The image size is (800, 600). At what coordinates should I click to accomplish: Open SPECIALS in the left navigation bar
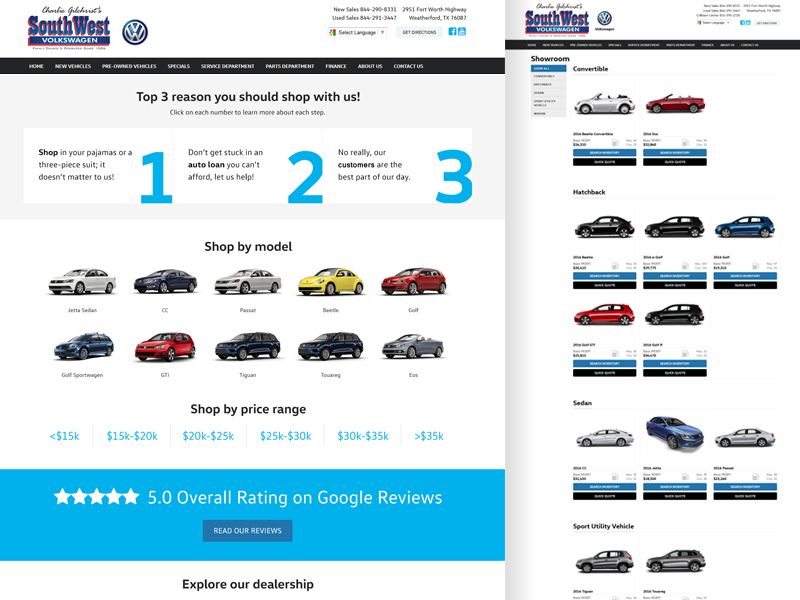point(179,66)
